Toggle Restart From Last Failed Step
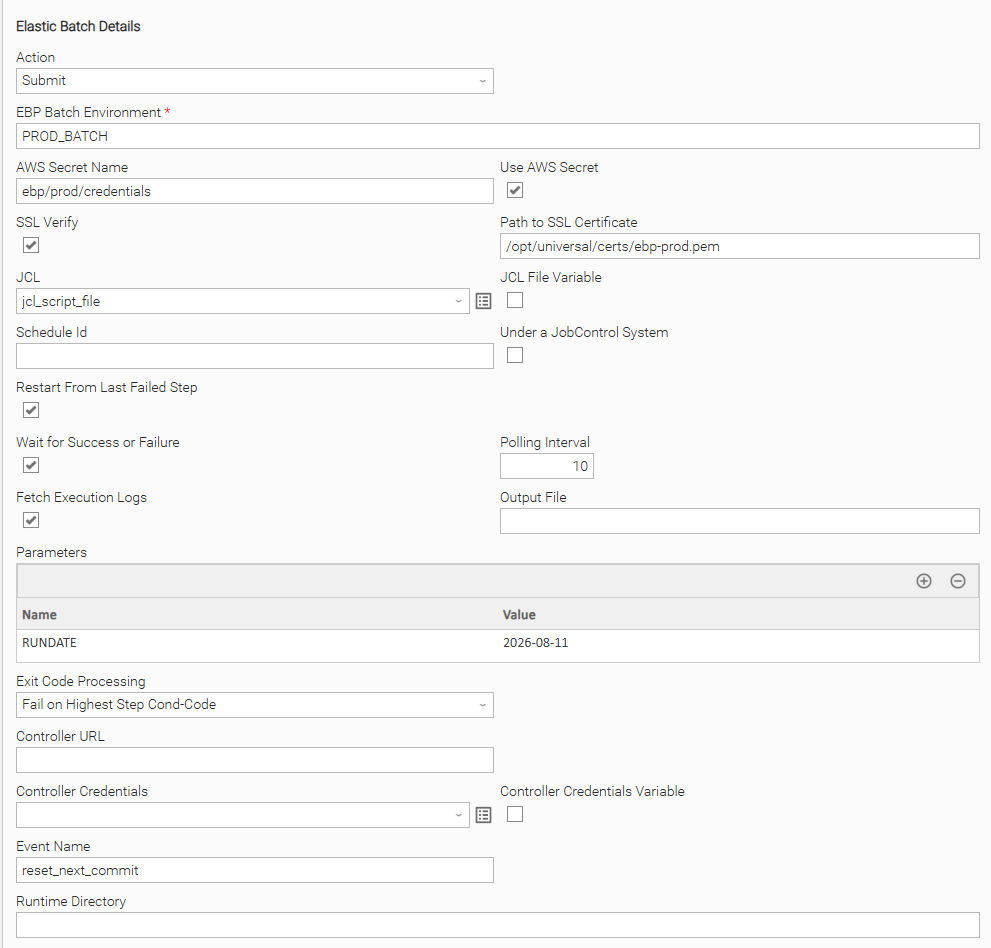The image size is (991, 948). pos(31,410)
